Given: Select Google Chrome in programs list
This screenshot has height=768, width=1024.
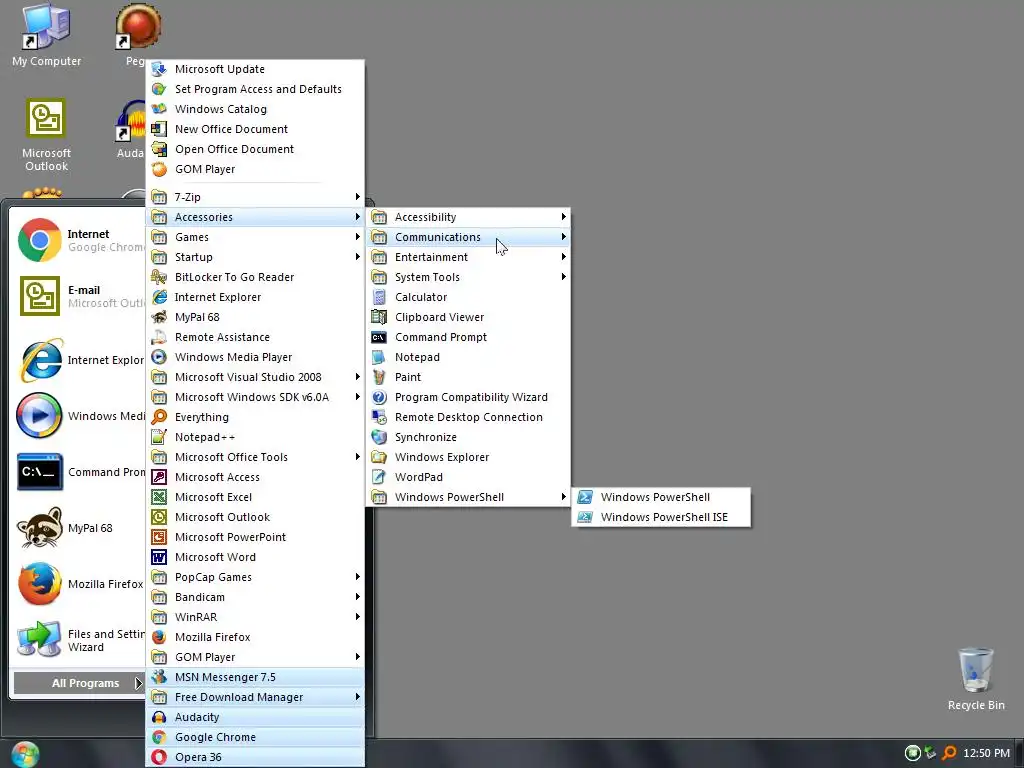Looking at the screenshot, I should (255, 737).
